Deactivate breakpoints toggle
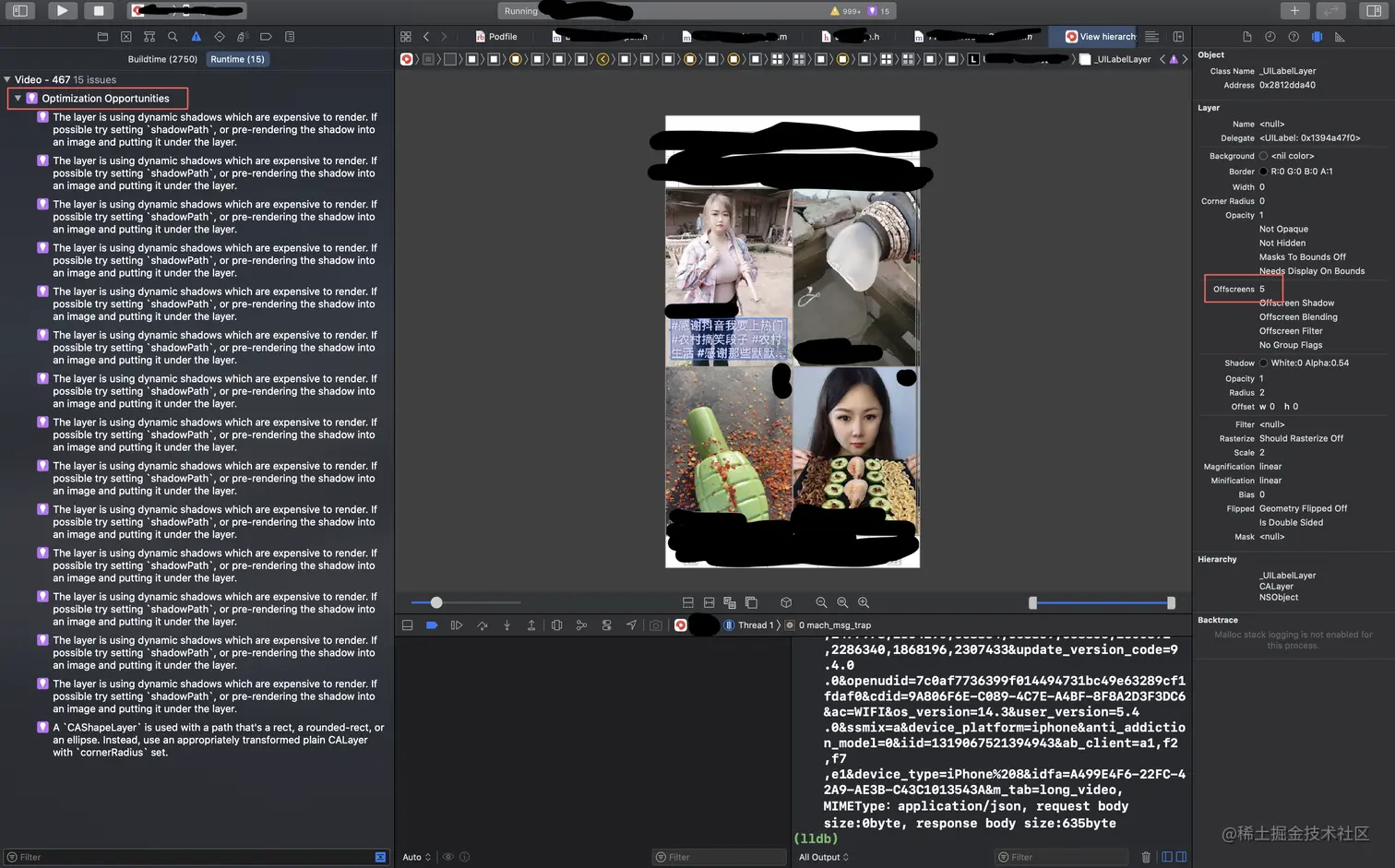Image resolution: width=1395 pixels, height=868 pixels. click(x=432, y=625)
